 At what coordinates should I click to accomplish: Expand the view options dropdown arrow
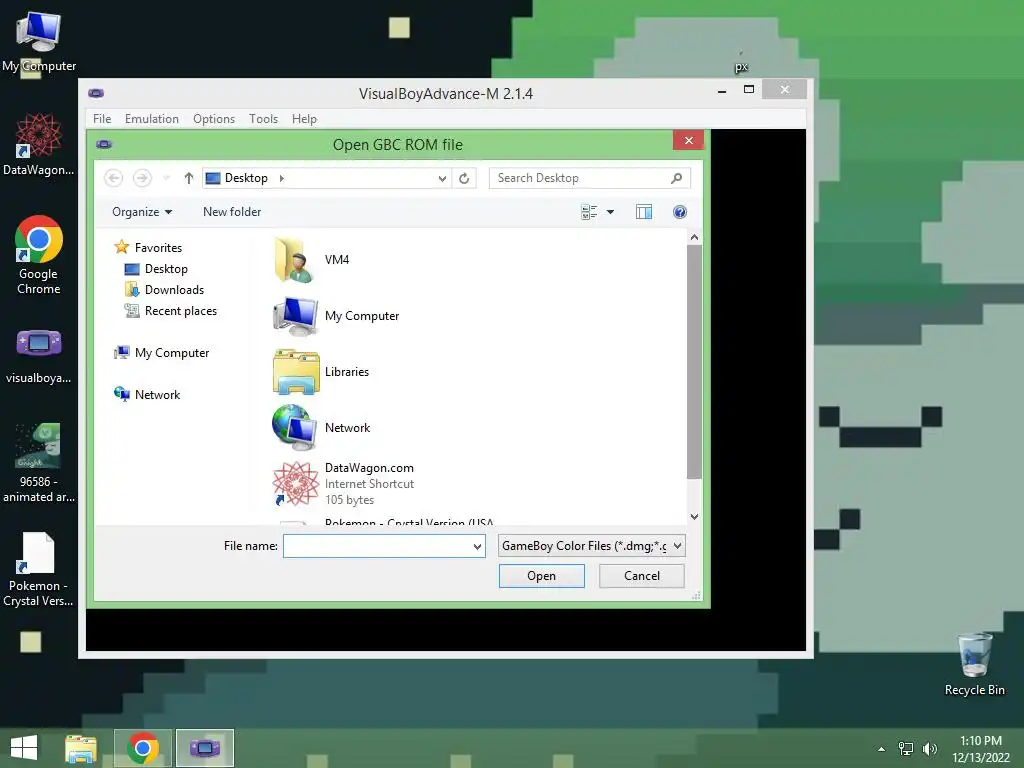(x=610, y=212)
